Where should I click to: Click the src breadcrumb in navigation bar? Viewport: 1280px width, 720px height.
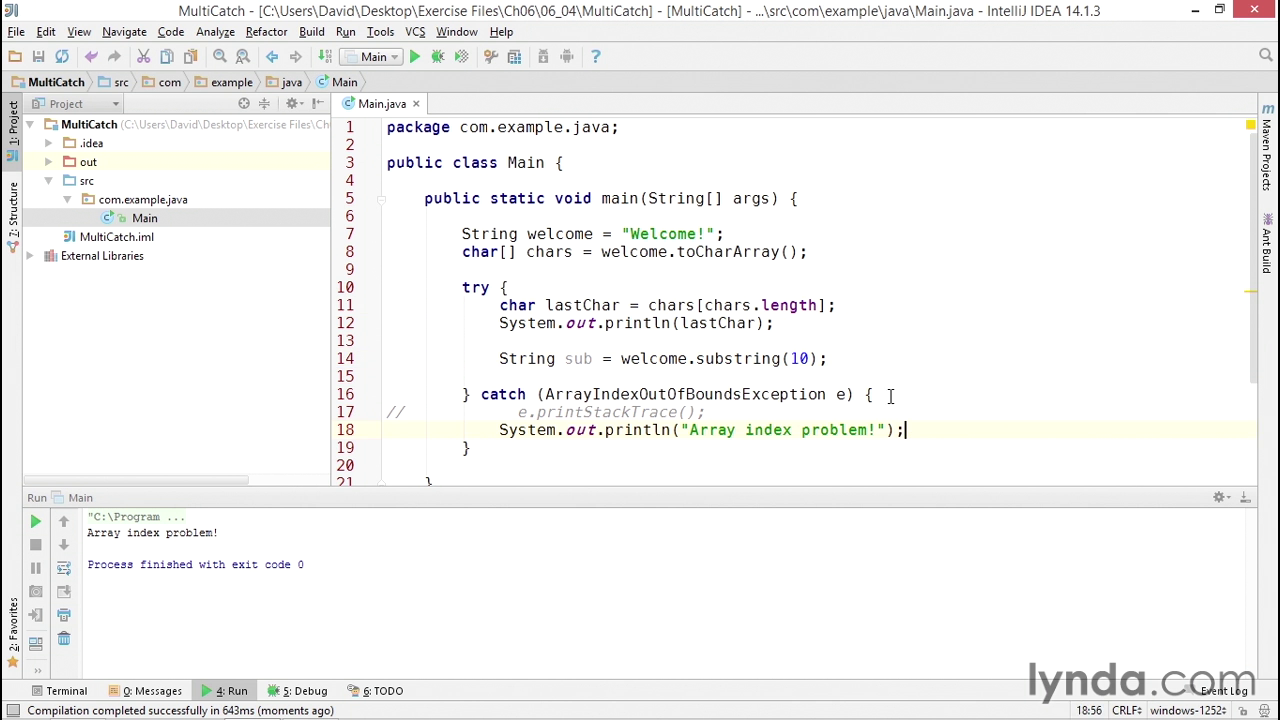click(112, 82)
